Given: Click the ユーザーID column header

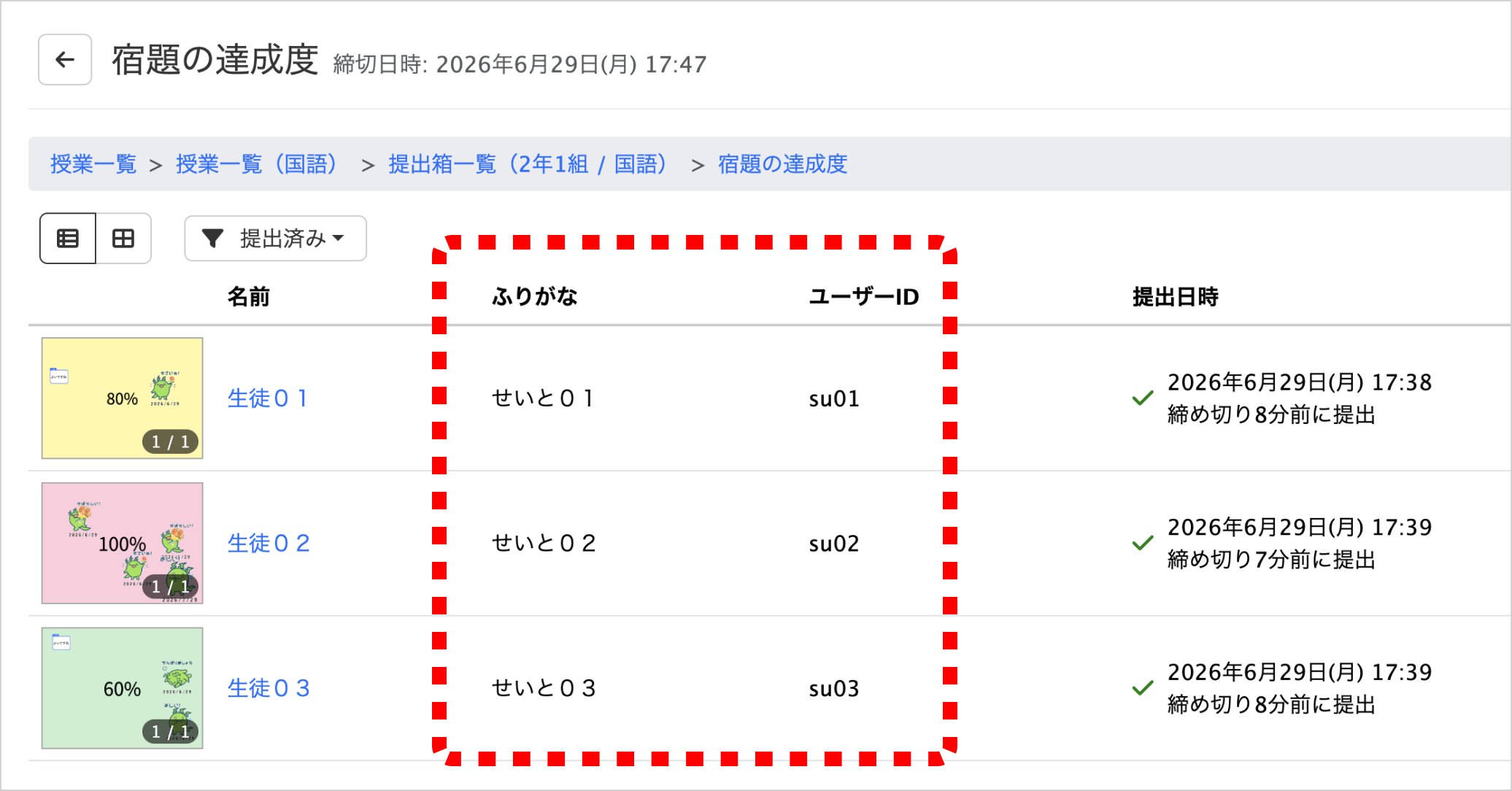Looking at the screenshot, I should click(864, 297).
